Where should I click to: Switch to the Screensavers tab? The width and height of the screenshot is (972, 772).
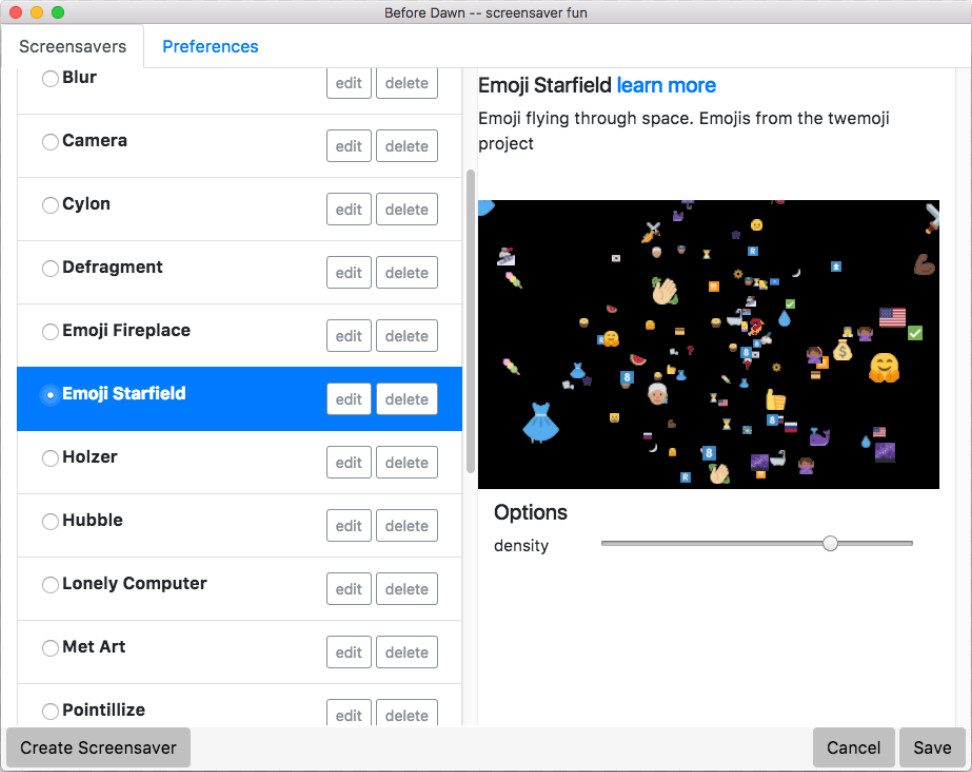[x=73, y=47]
